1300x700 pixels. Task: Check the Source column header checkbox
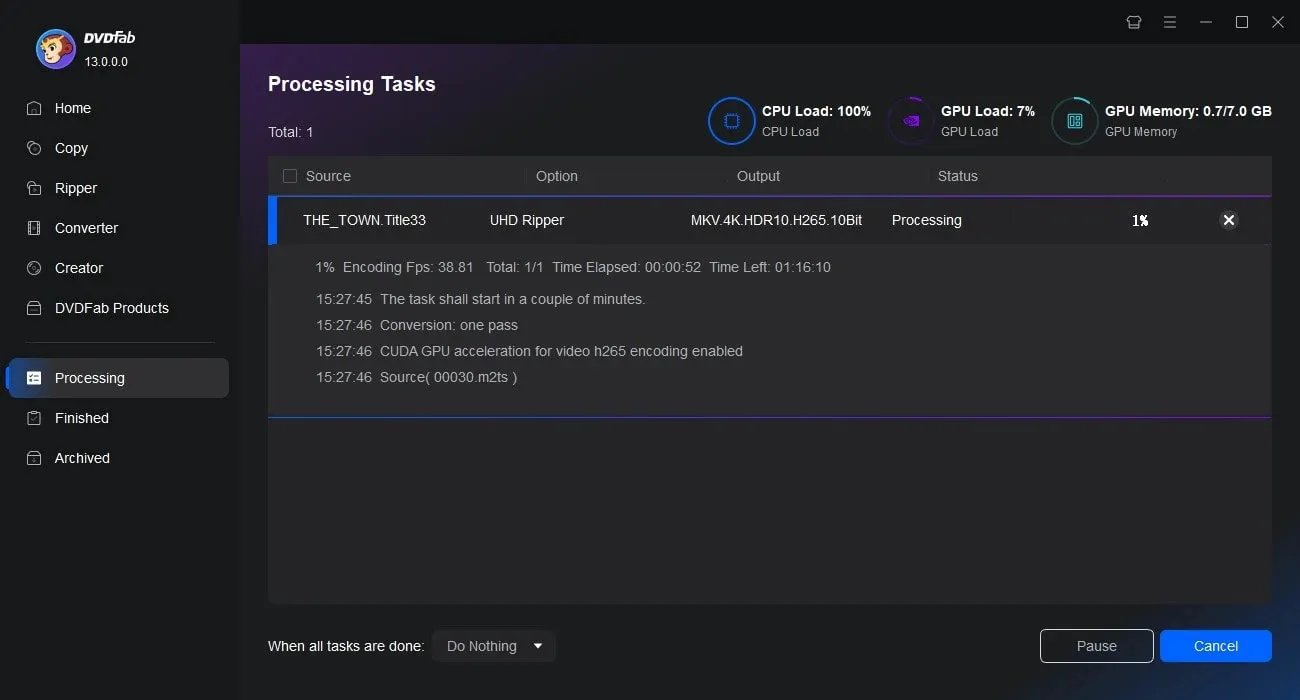pyautogui.click(x=289, y=175)
